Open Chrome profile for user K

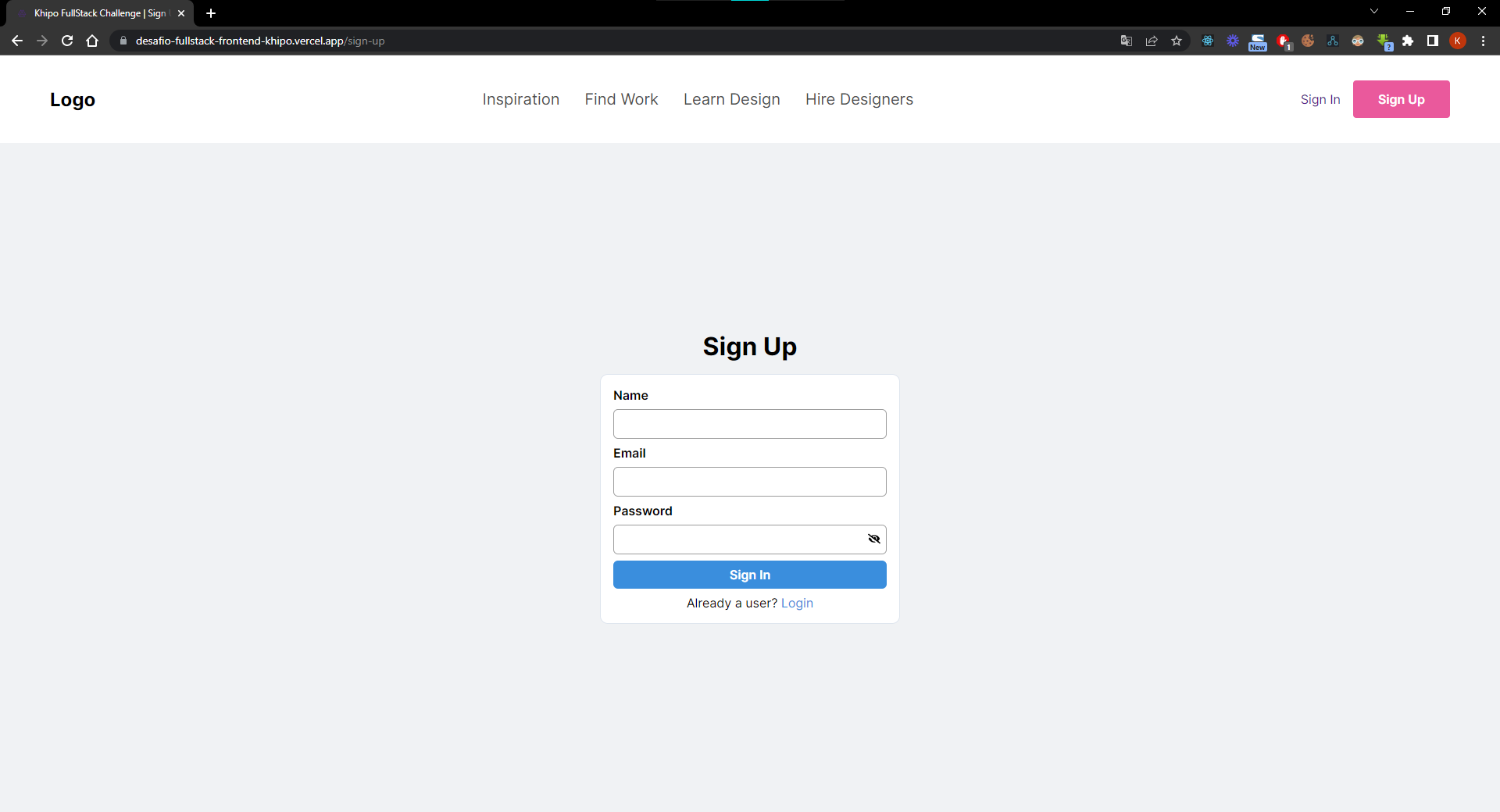1458,41
